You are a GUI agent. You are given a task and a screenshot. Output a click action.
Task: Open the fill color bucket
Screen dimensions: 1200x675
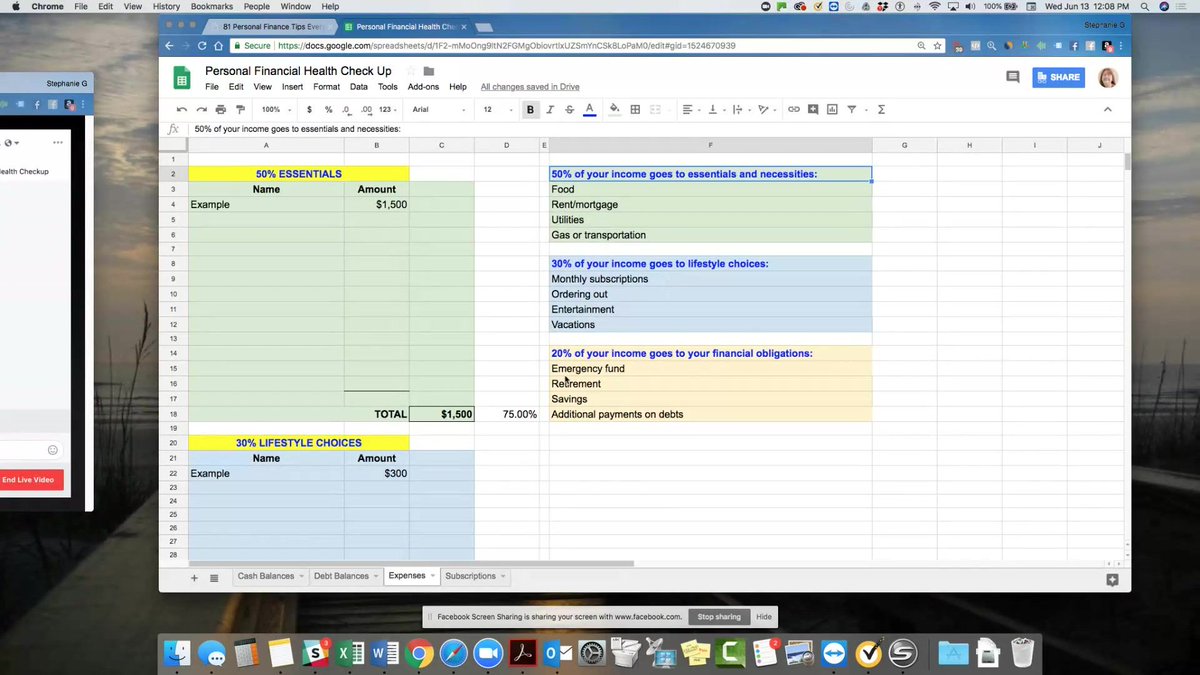click(x=615, y=109)
